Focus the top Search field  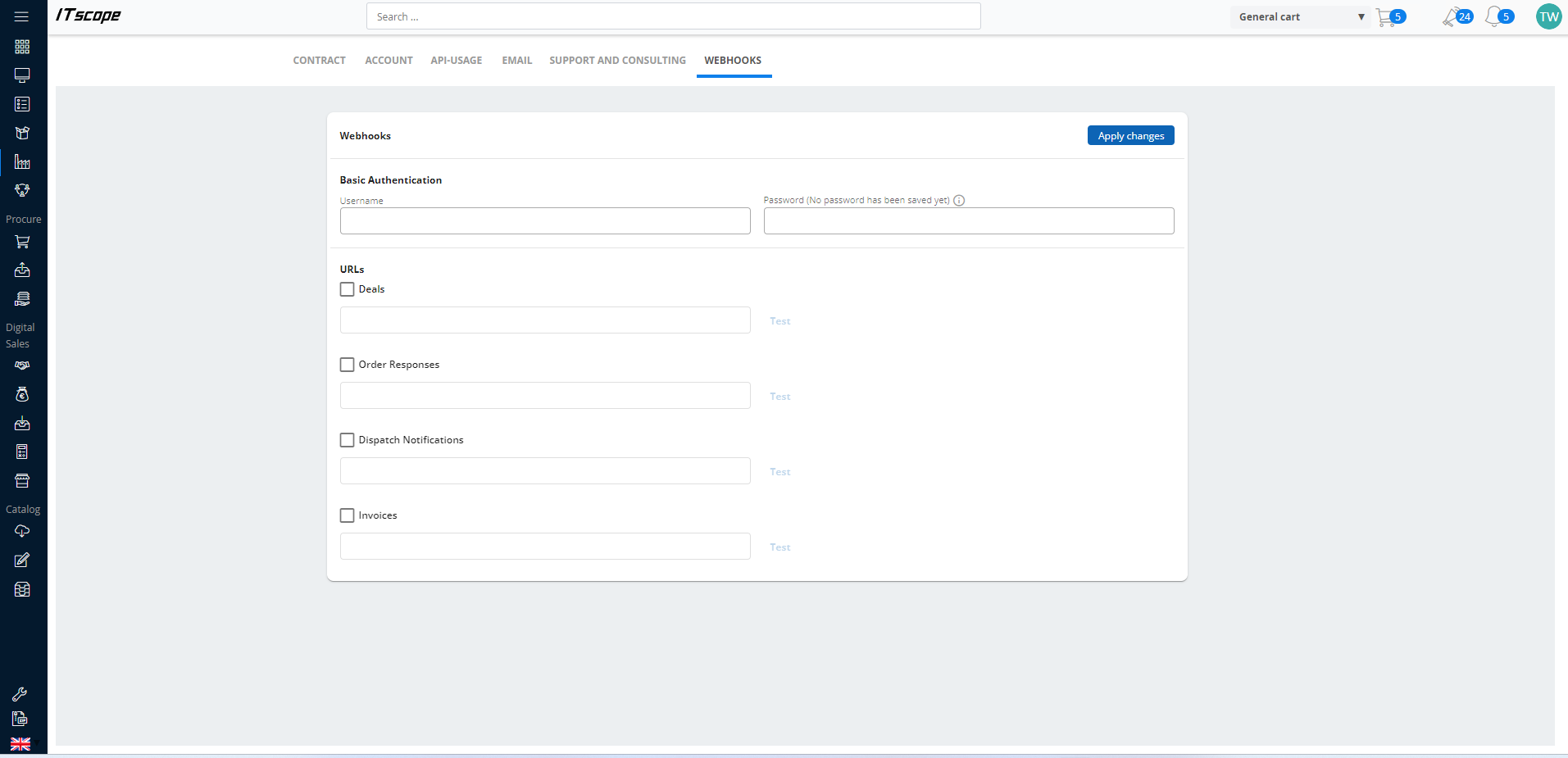[x=674, y=16]
